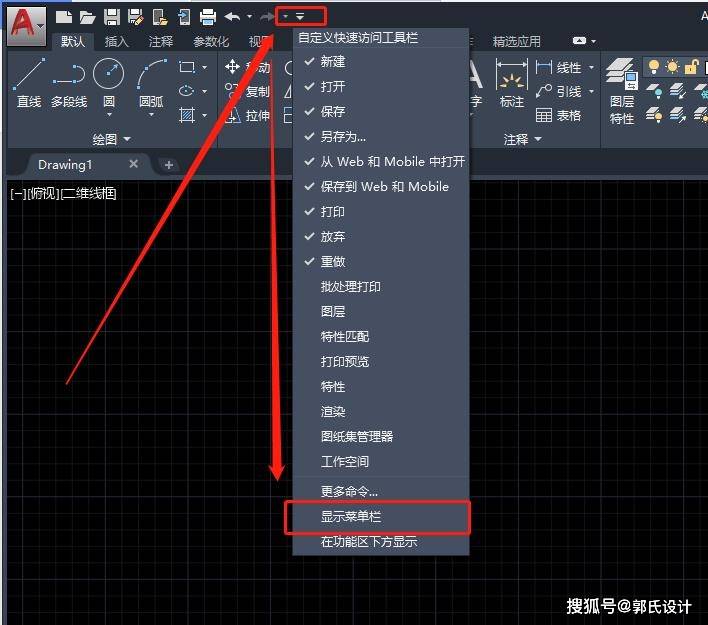Open the Undo history dropdown arrow
This screenshot has width=708, height=625.
pos(249,17)
